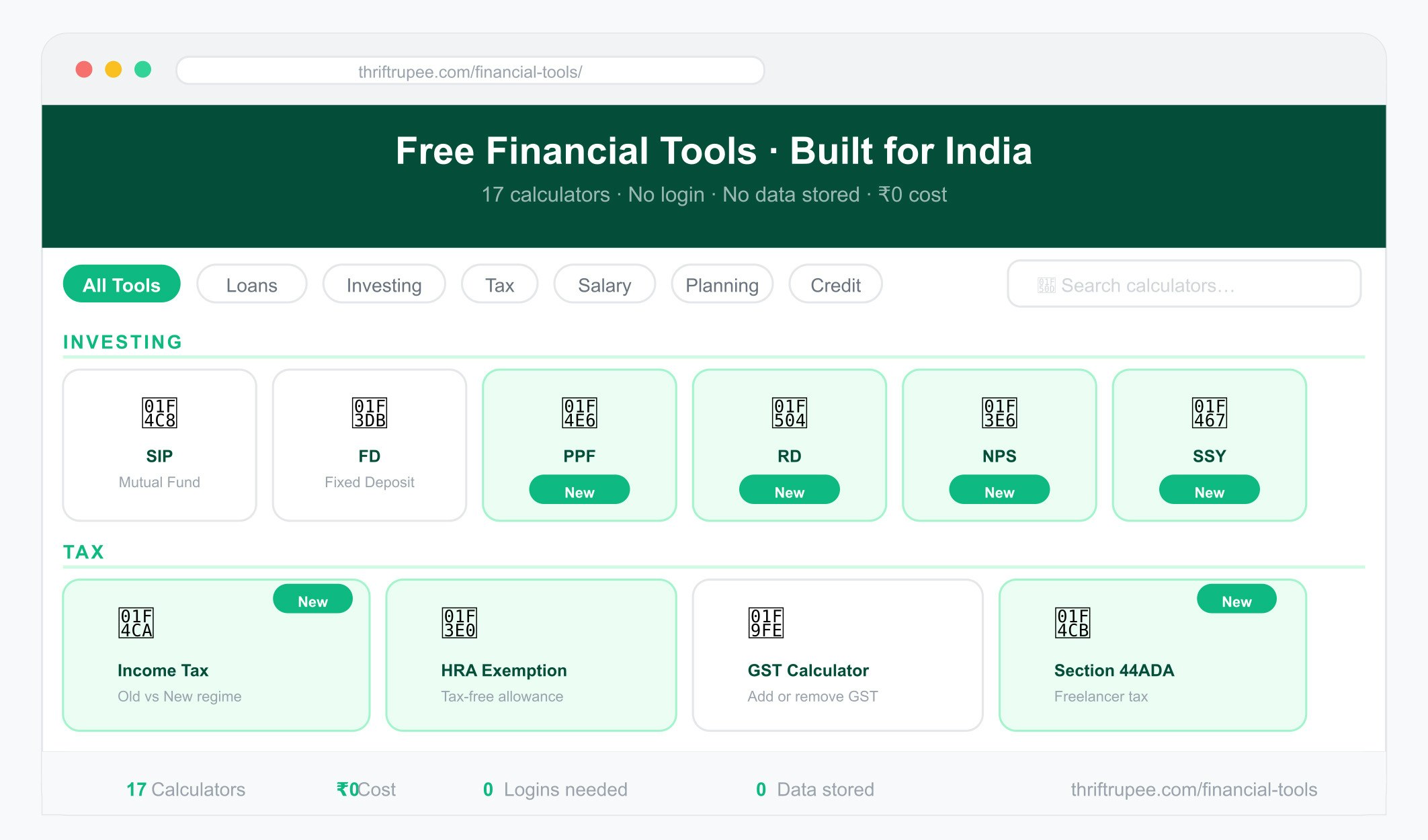
Task: Click the All Tools button
Action: click(122, 284)
